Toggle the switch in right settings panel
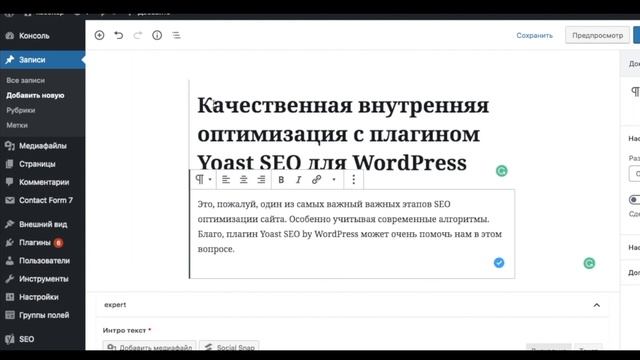 click(x=634, y=200)
